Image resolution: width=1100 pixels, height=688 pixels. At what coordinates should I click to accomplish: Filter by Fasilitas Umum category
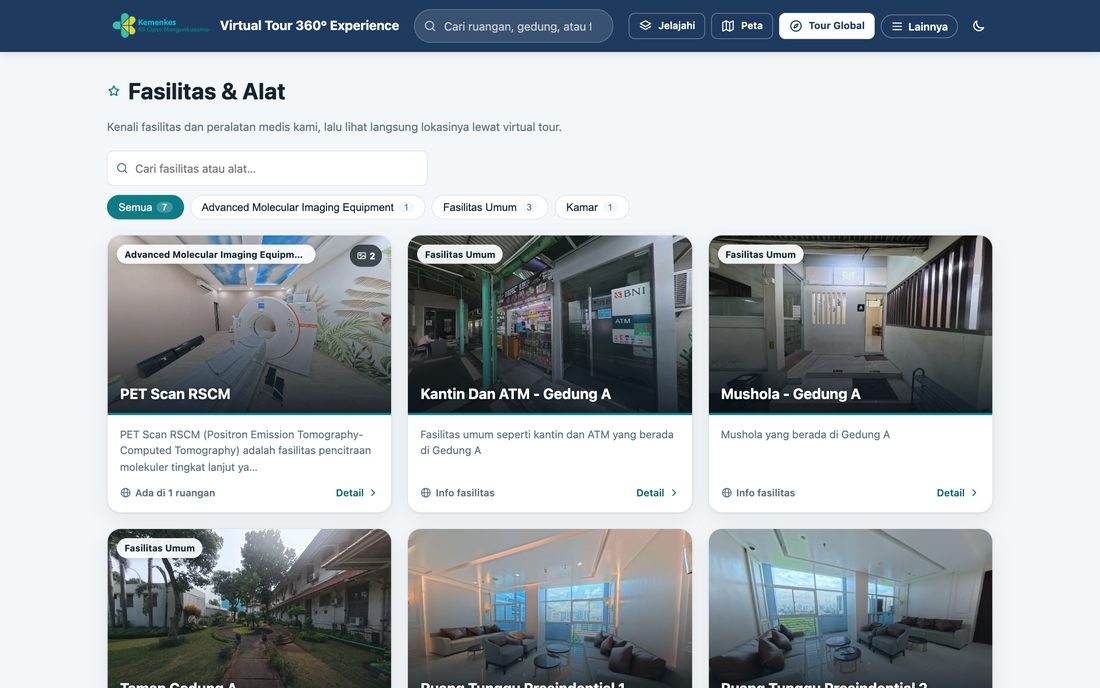coord(490,207)
